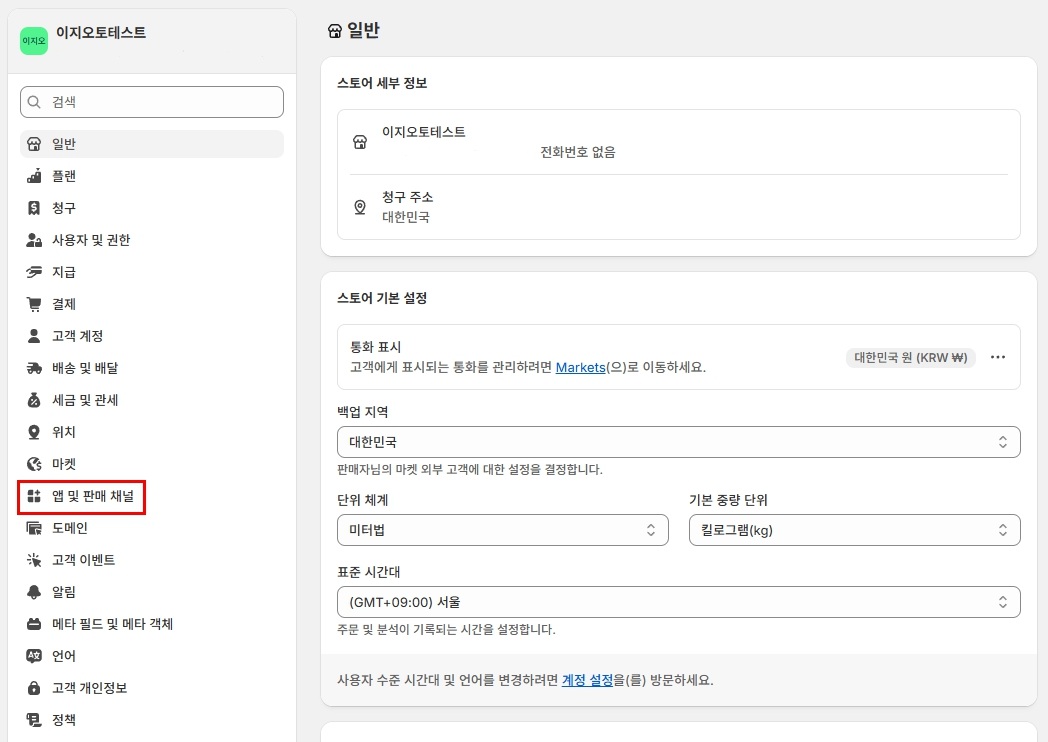
Task: Open the 계정 설정 link
Action: [x=587, y=680]
